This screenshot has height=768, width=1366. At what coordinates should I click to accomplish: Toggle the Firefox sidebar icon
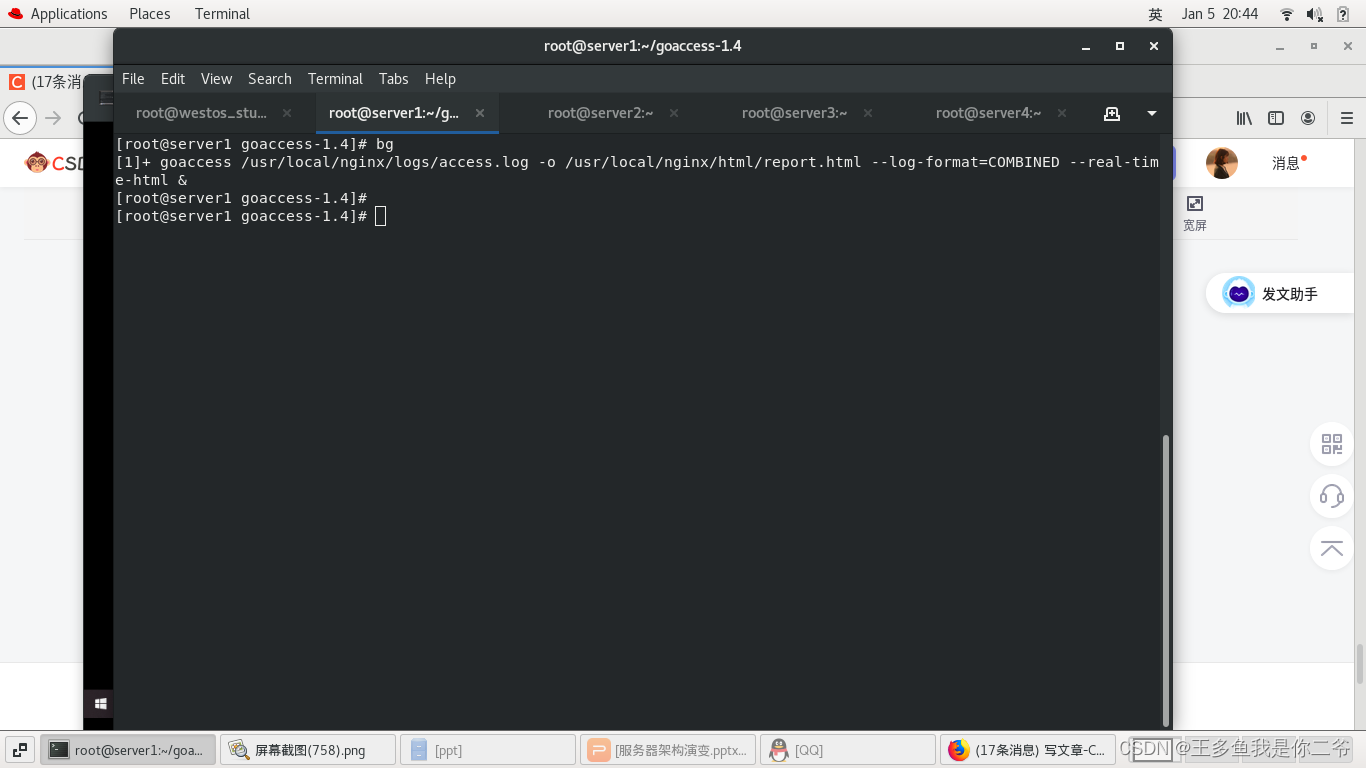tap(1276, 118)
